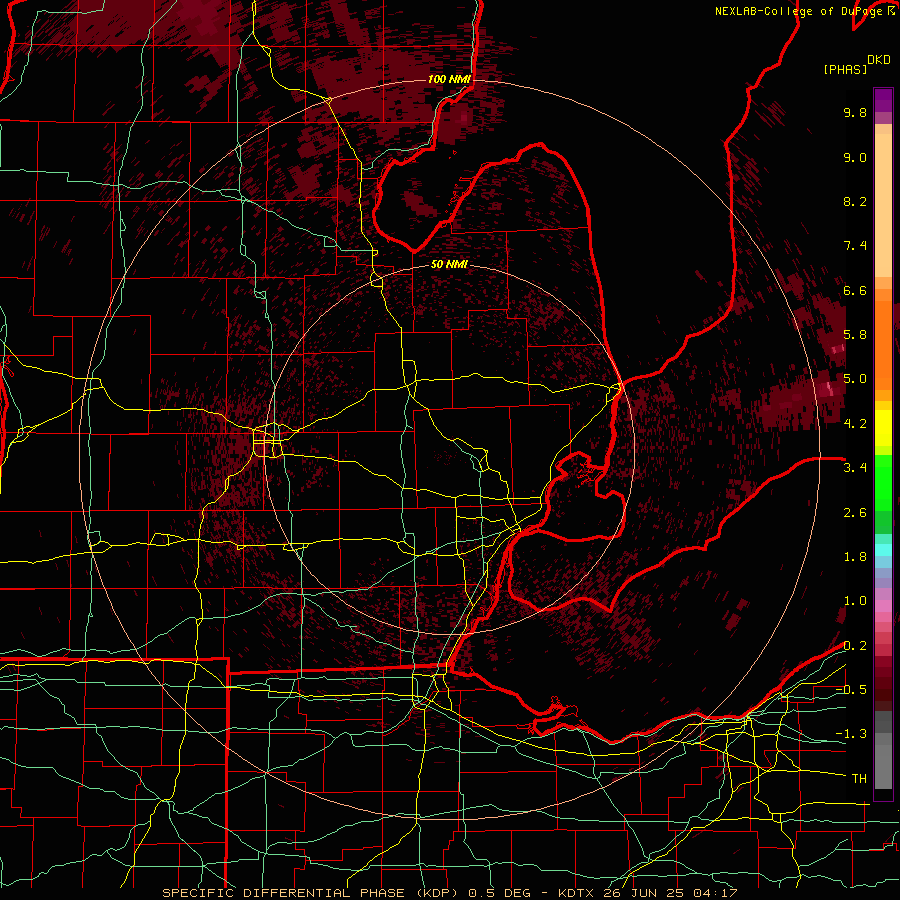Click the 8.2 value on the scale
This screenshot has width=900, height=900.
855,201
